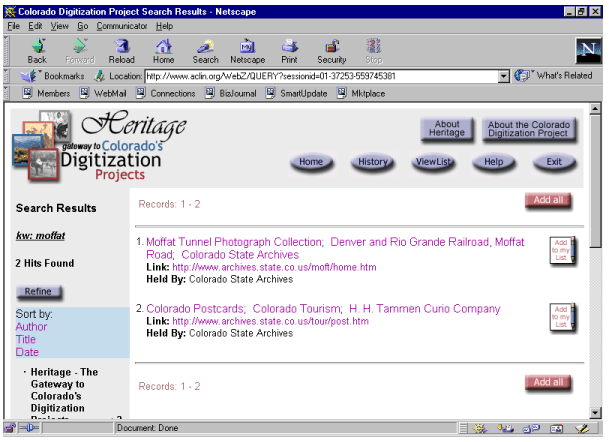Open the Navigator icon in component bar
Screen dimensions: 609x442
pyautogui.click(x=480, y=428)
